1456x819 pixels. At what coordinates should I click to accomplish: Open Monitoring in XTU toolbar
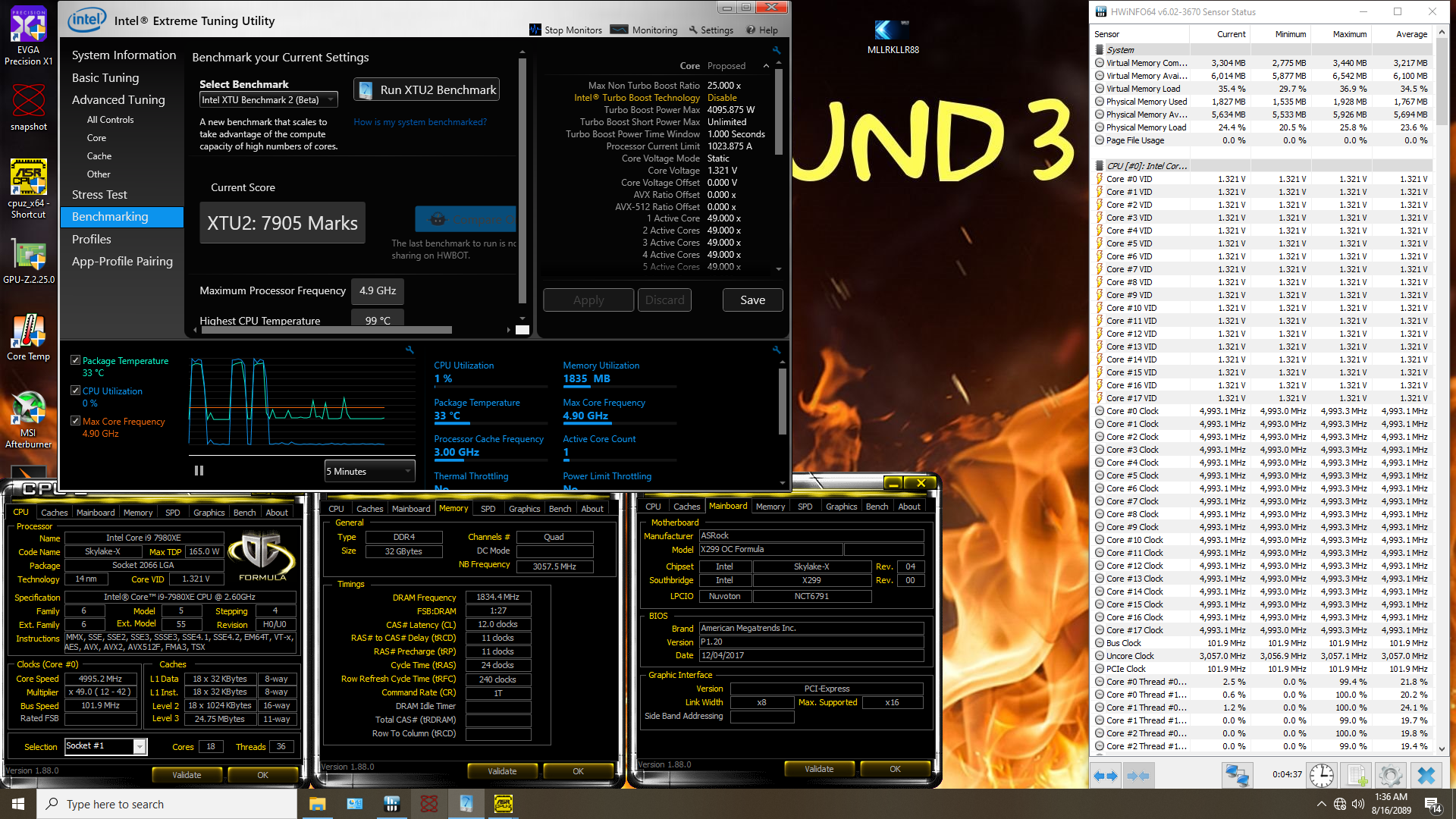click(645, 30)
